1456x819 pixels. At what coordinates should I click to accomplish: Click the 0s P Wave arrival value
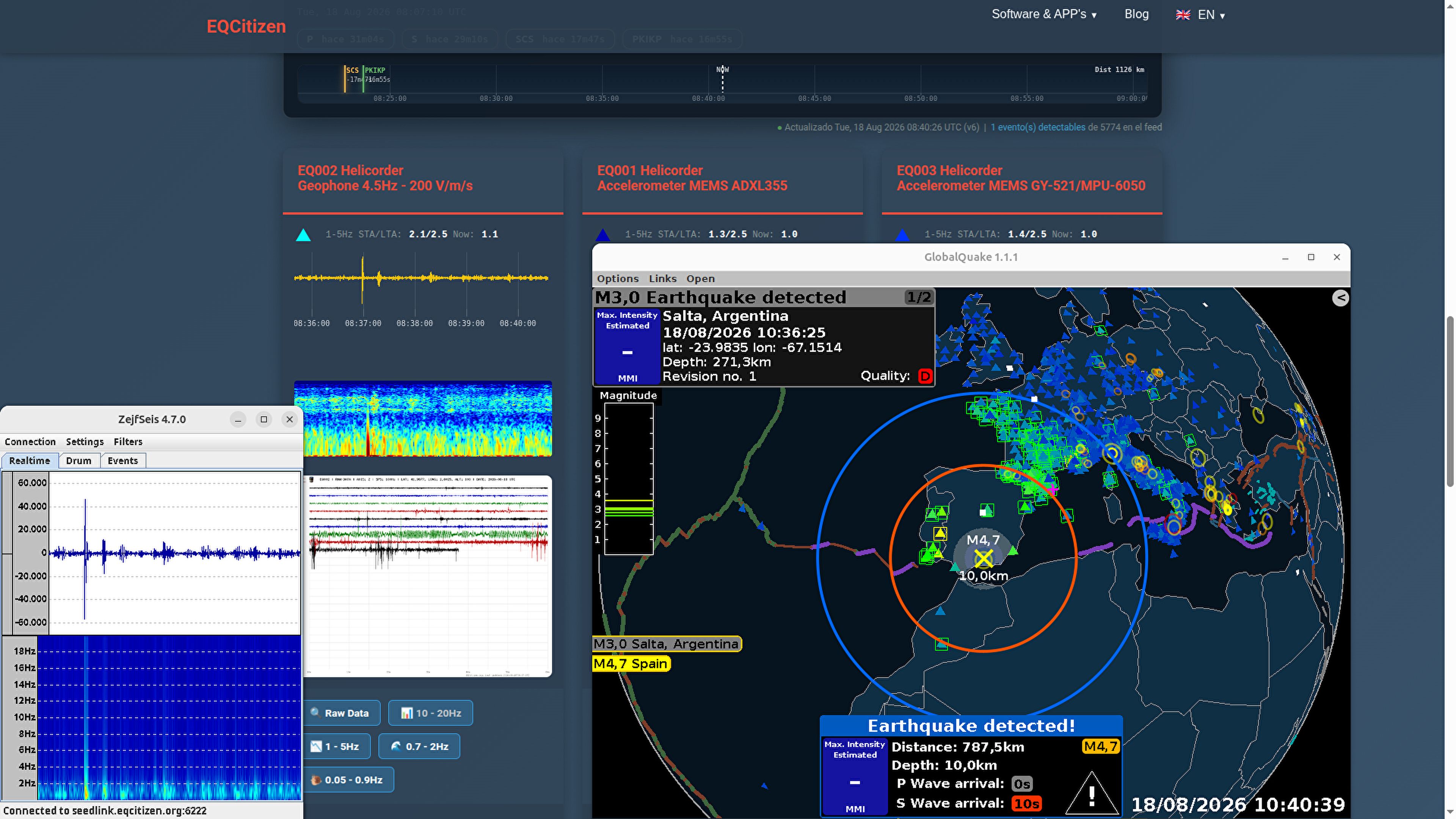tap(1022, 784)
